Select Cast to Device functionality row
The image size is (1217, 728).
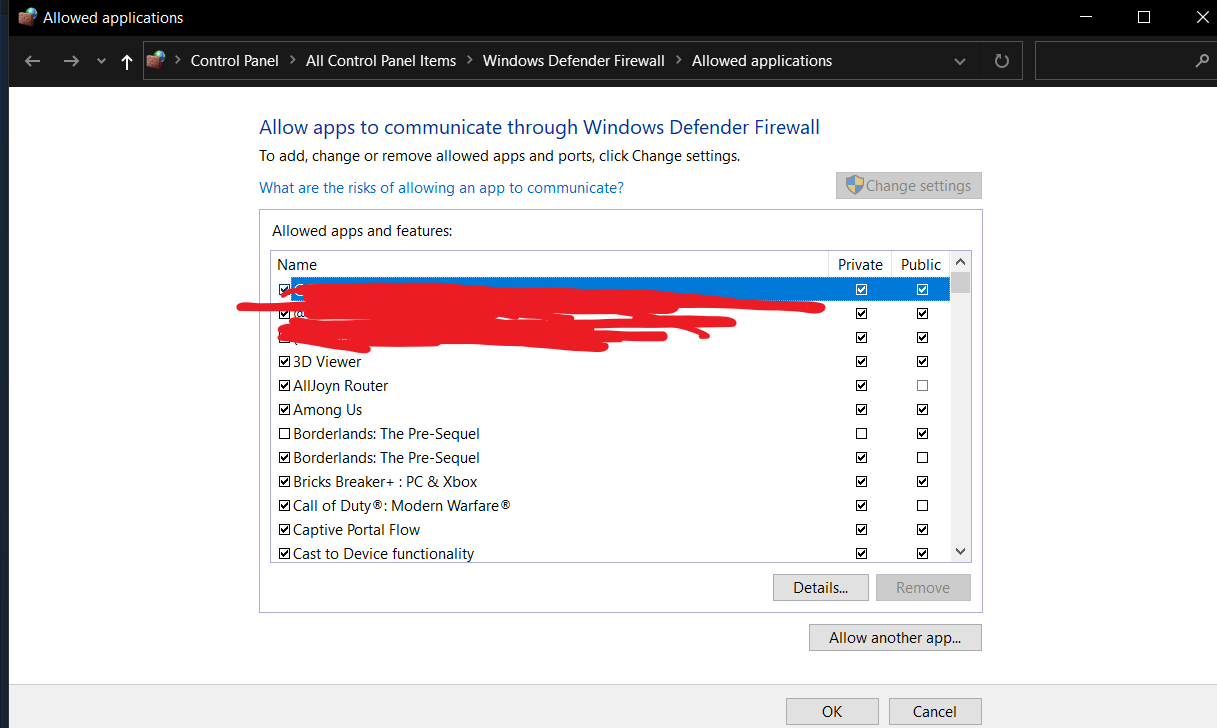click(611, 553)
